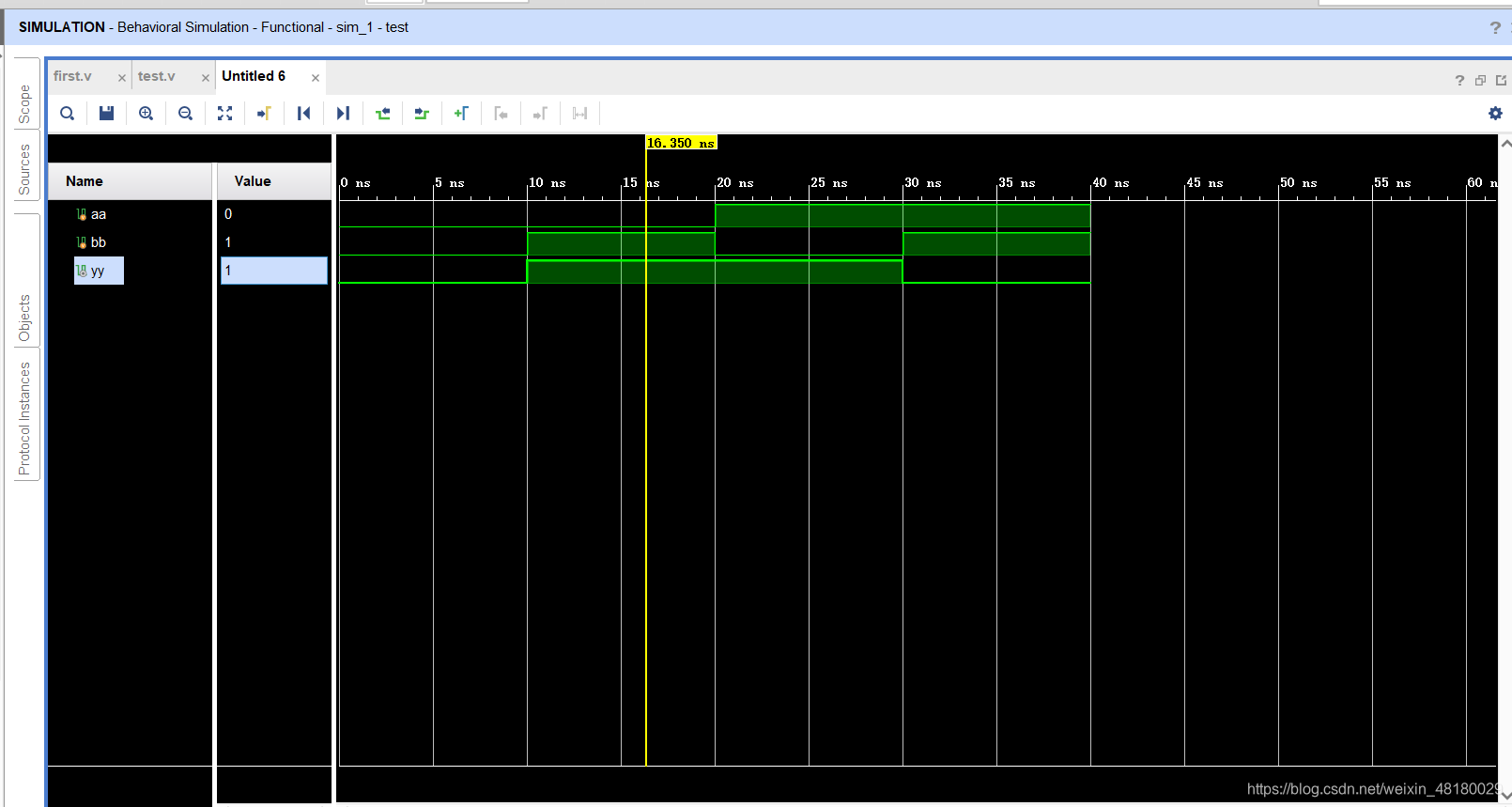Click the Value column header
The height and width of the screenshot is (807, 1512).
274,181
